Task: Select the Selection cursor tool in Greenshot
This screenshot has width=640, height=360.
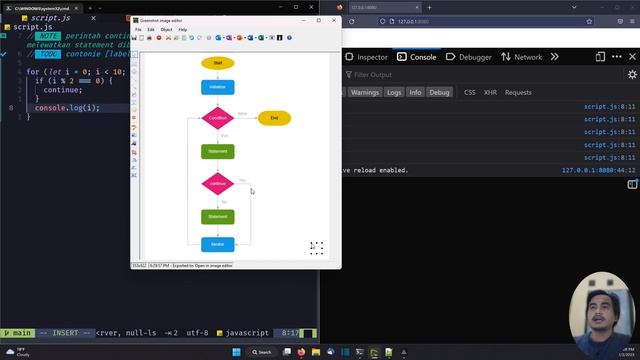Action: 134,54
